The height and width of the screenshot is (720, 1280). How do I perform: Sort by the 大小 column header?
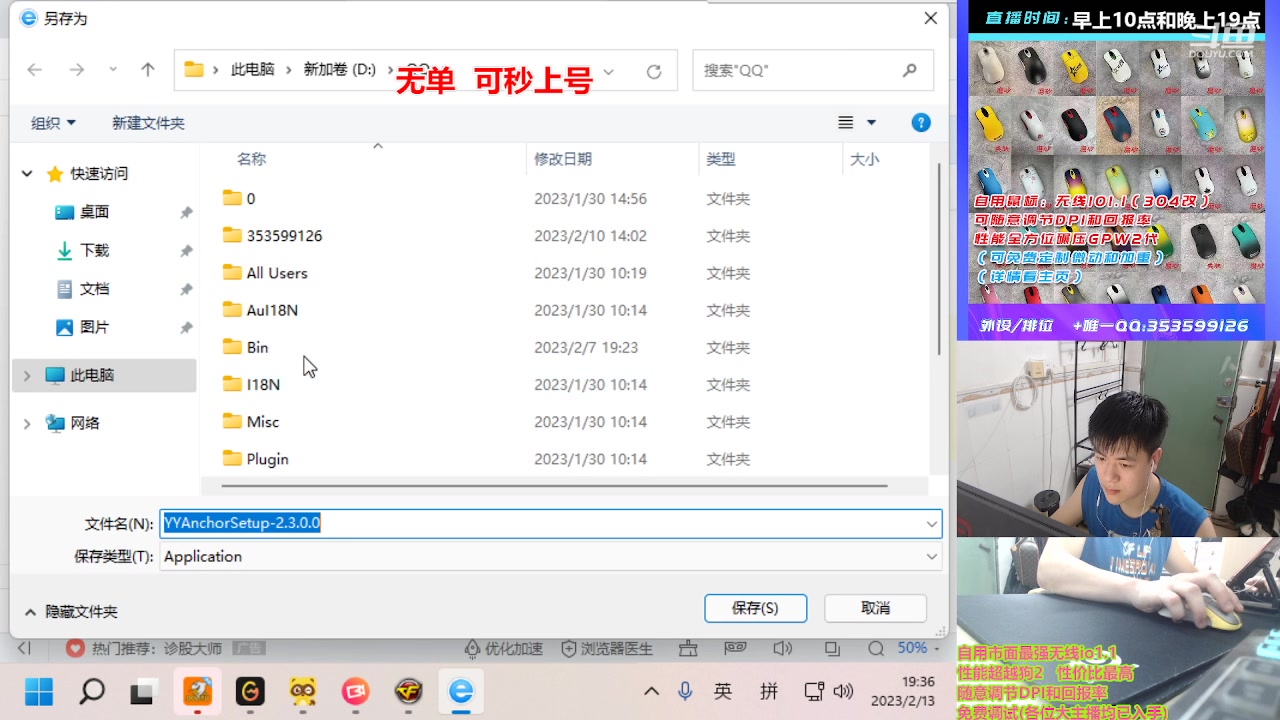pyautogui.click(x=865, y=159)
